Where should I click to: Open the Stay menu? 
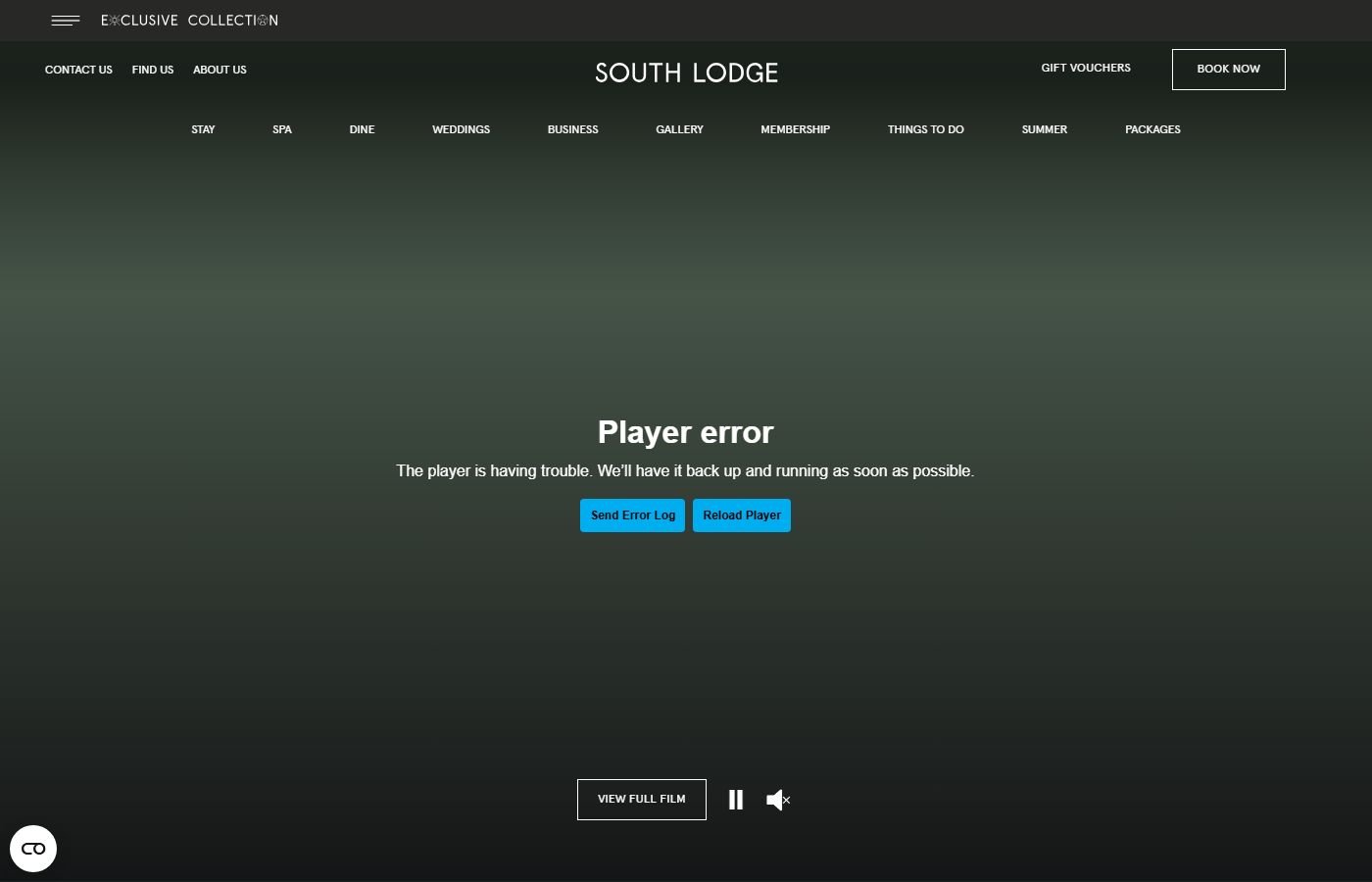click(x=203, y=129)
